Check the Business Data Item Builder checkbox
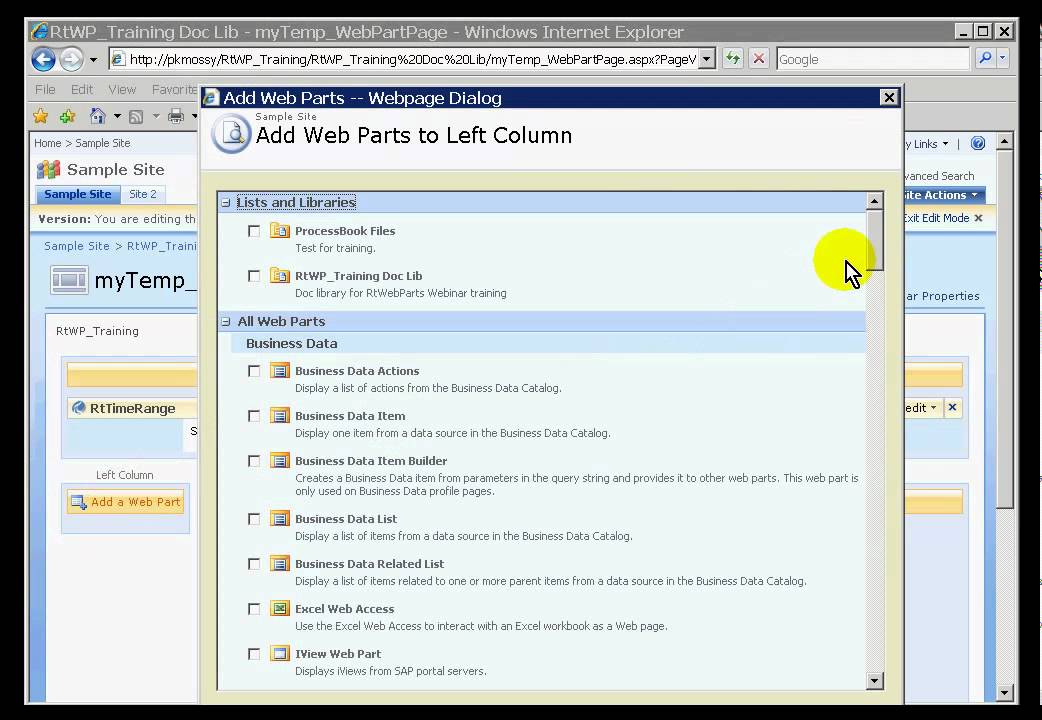The width and height of the screenshot is (1042, 720). (254, 460)
